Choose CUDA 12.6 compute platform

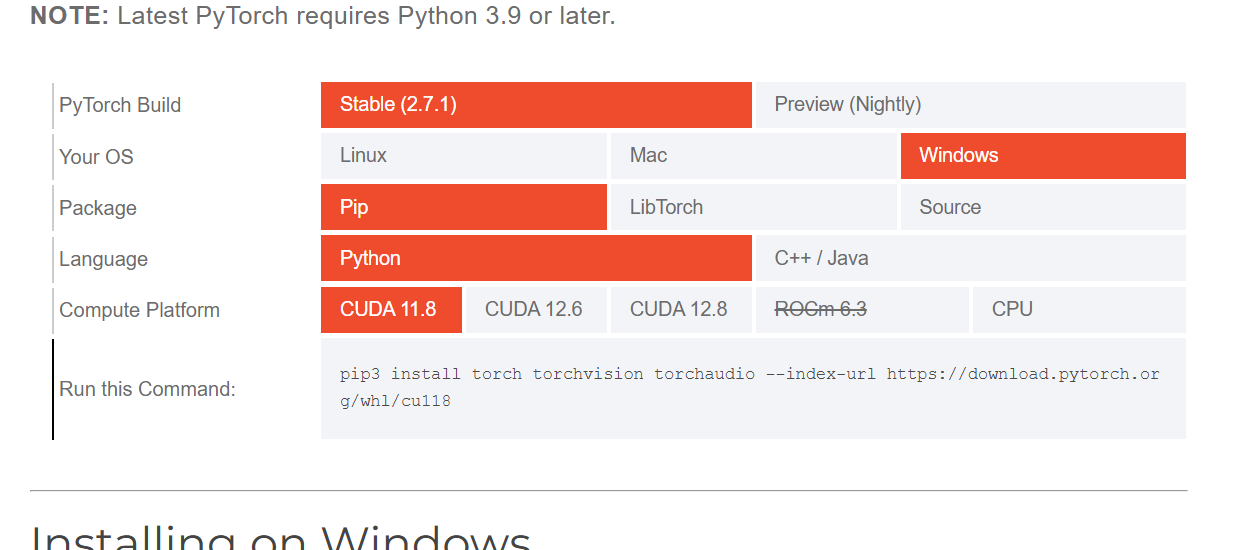536,310
